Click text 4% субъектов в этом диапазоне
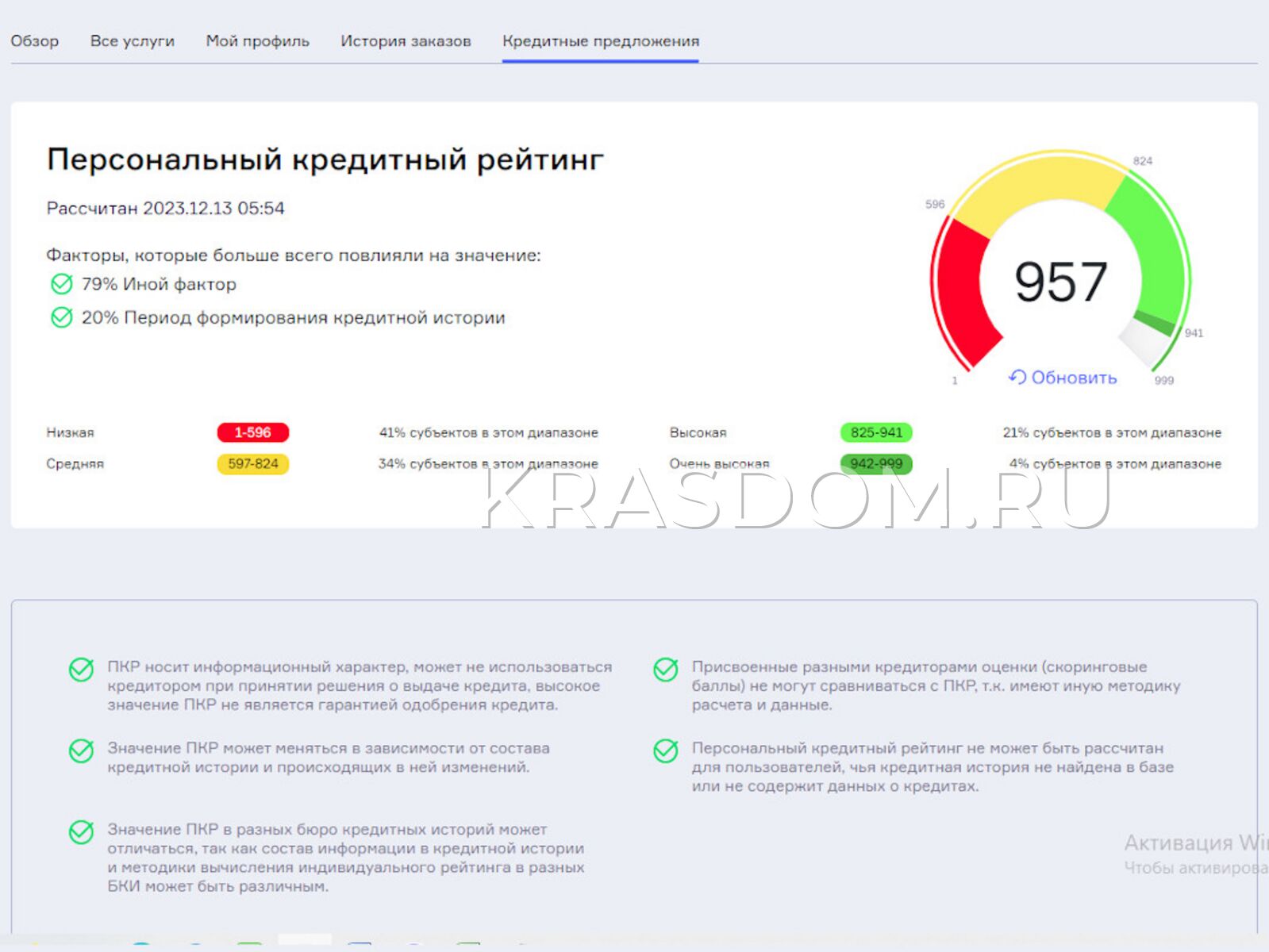The height and width of the screenshot is (952, 1269). click(1115, 463)
